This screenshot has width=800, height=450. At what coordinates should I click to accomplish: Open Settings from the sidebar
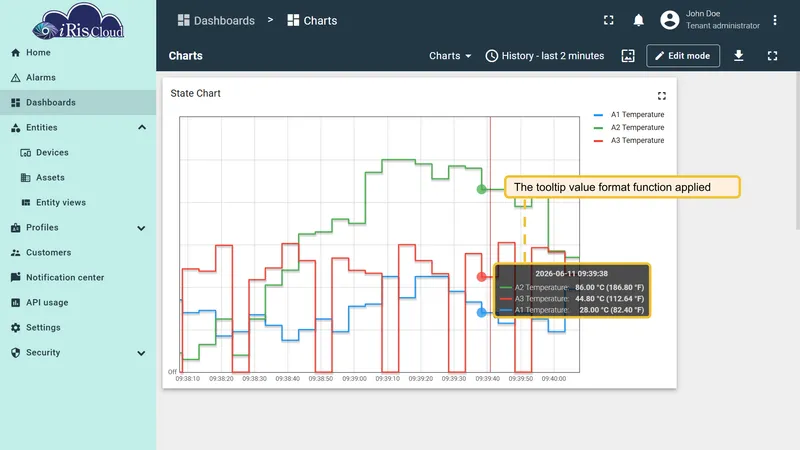coord(78,328)
